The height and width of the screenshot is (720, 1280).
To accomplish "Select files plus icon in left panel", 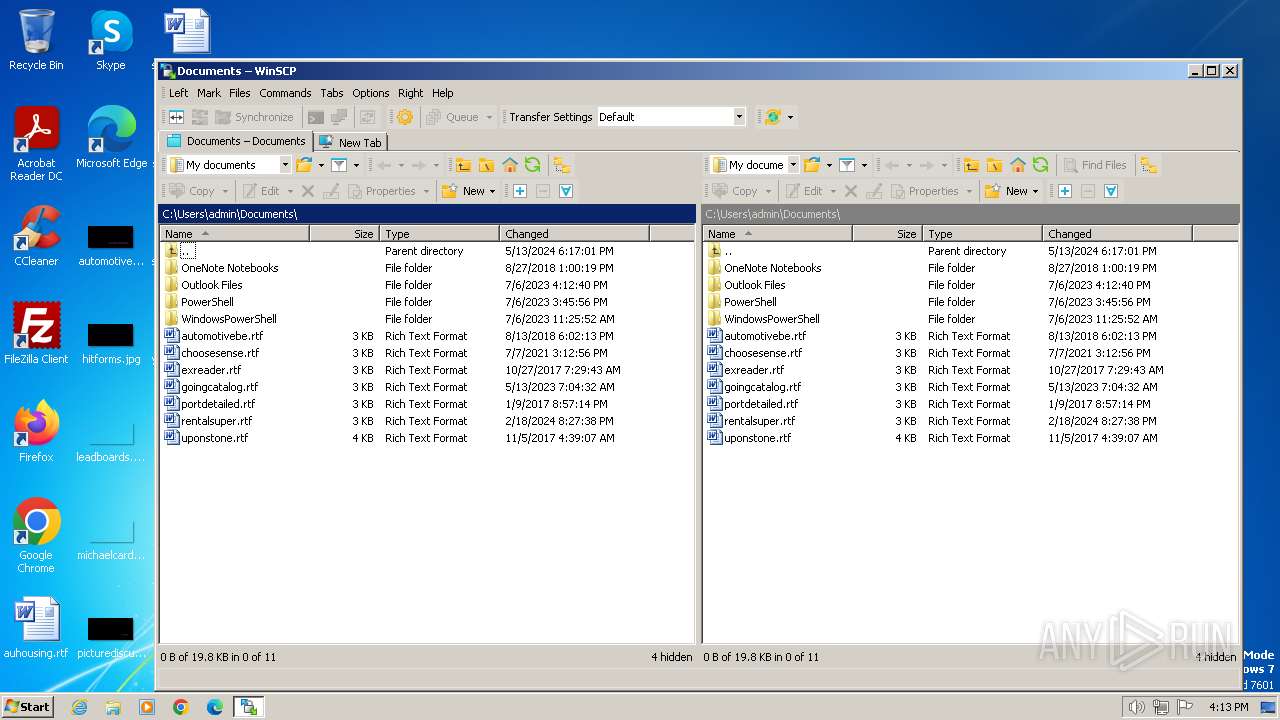I will pos(520,191).
